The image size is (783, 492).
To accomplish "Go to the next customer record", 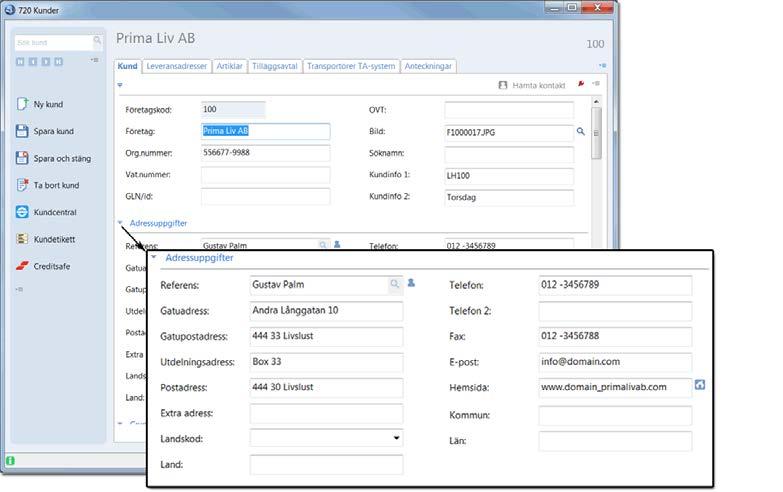I will (46, 61).
